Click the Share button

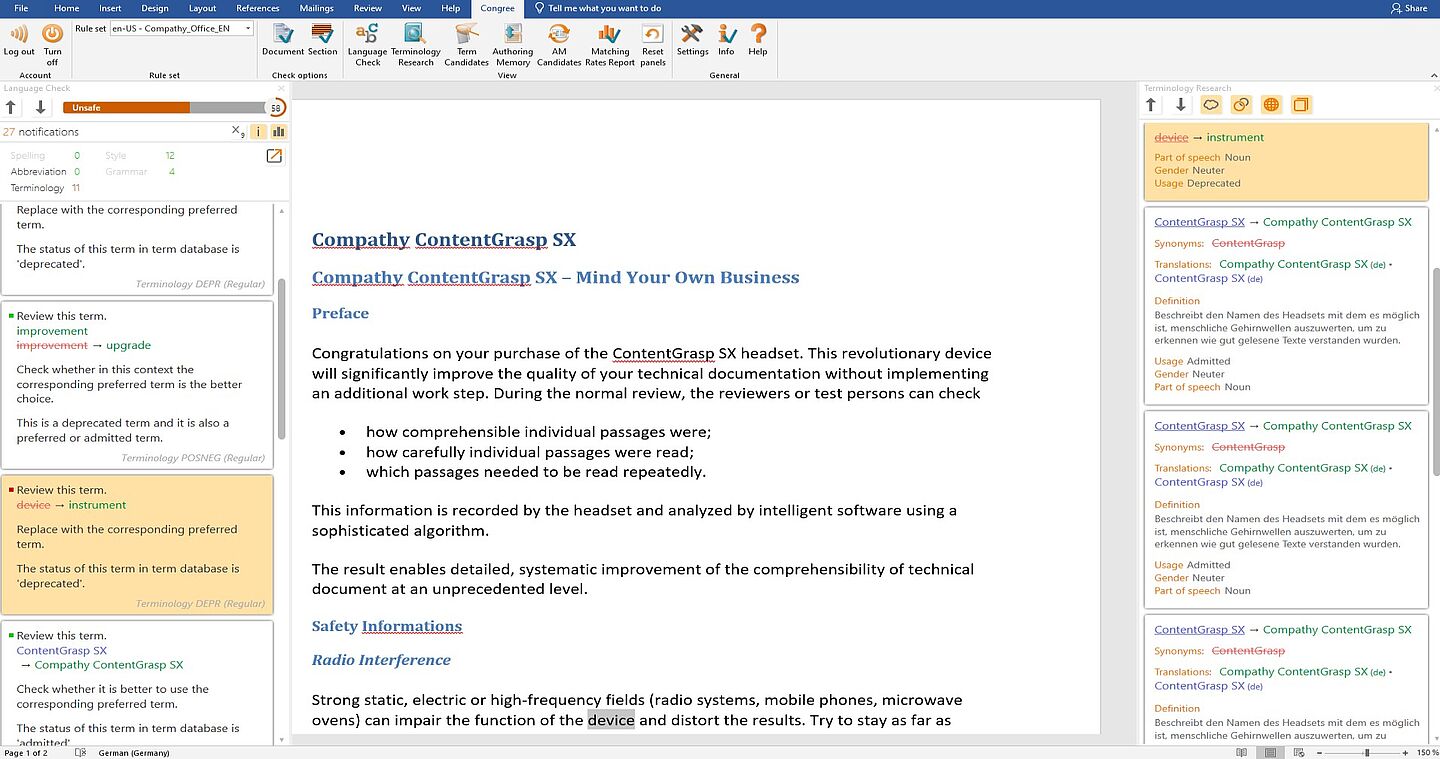click(1409, 8)
